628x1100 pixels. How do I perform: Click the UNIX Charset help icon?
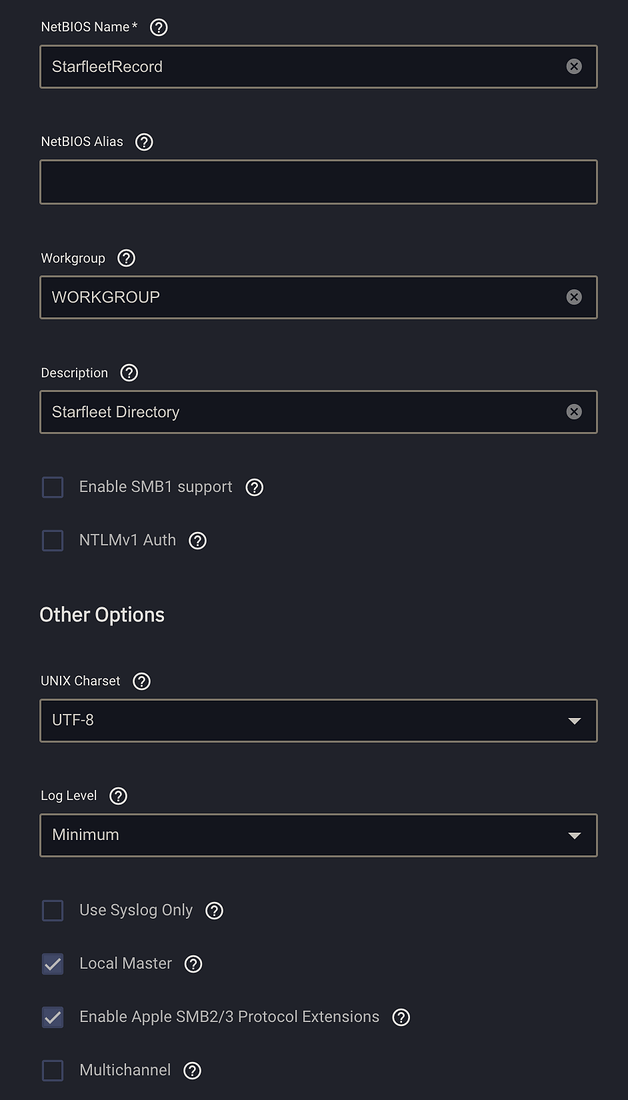tap(141, 681)
